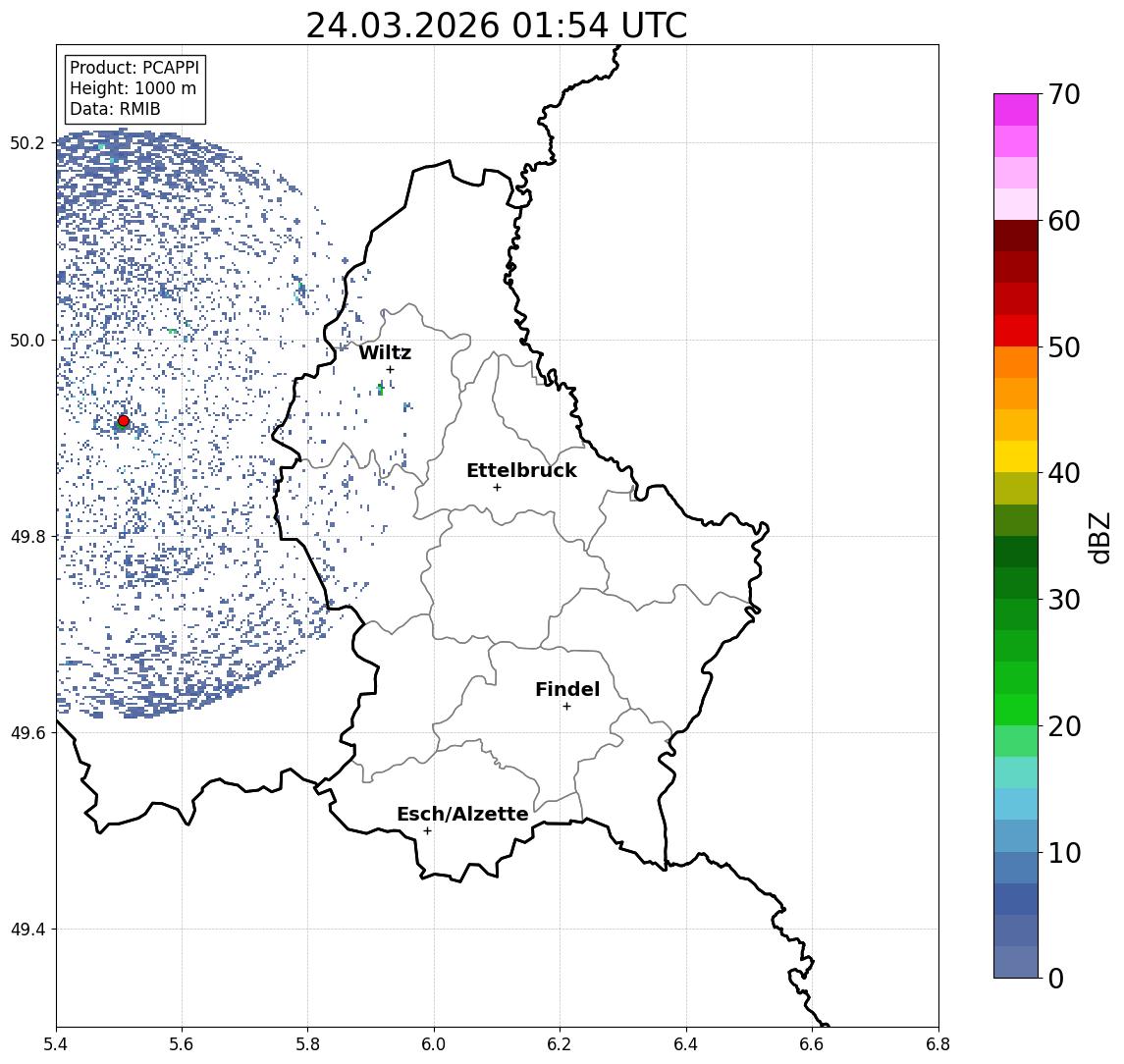Viewport: 1124px width, 1064px height.
Task: Click longitude axis label 5.8
Action: click(307, 1044)
